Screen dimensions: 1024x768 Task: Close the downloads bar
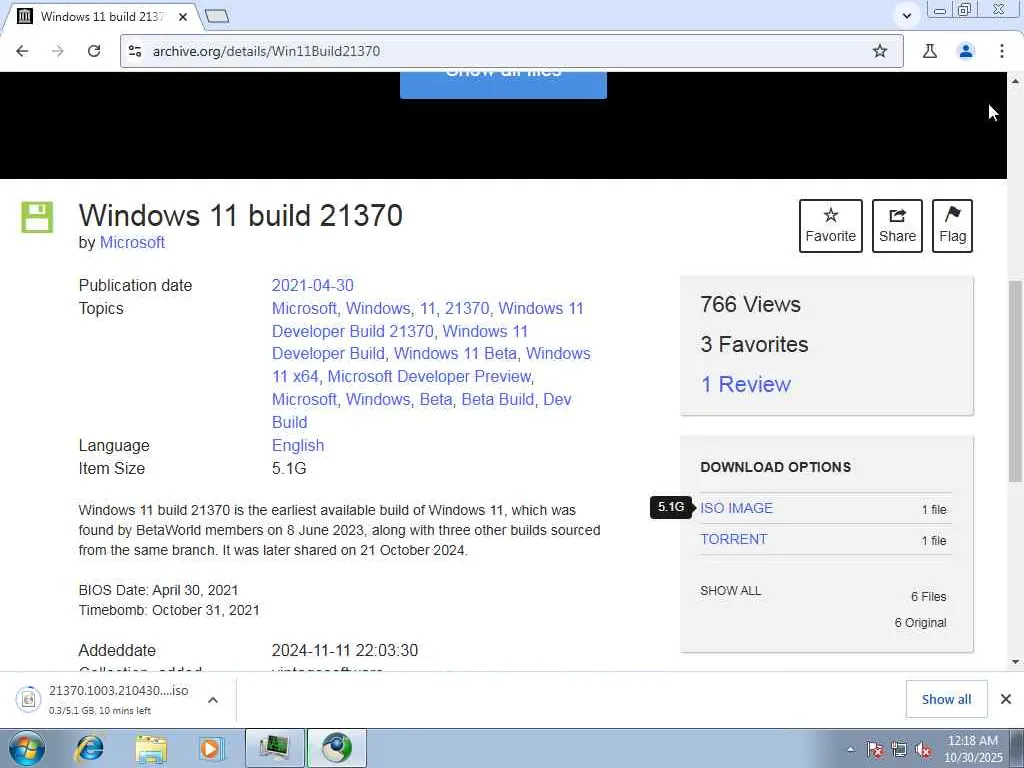tap(1006, 699)
